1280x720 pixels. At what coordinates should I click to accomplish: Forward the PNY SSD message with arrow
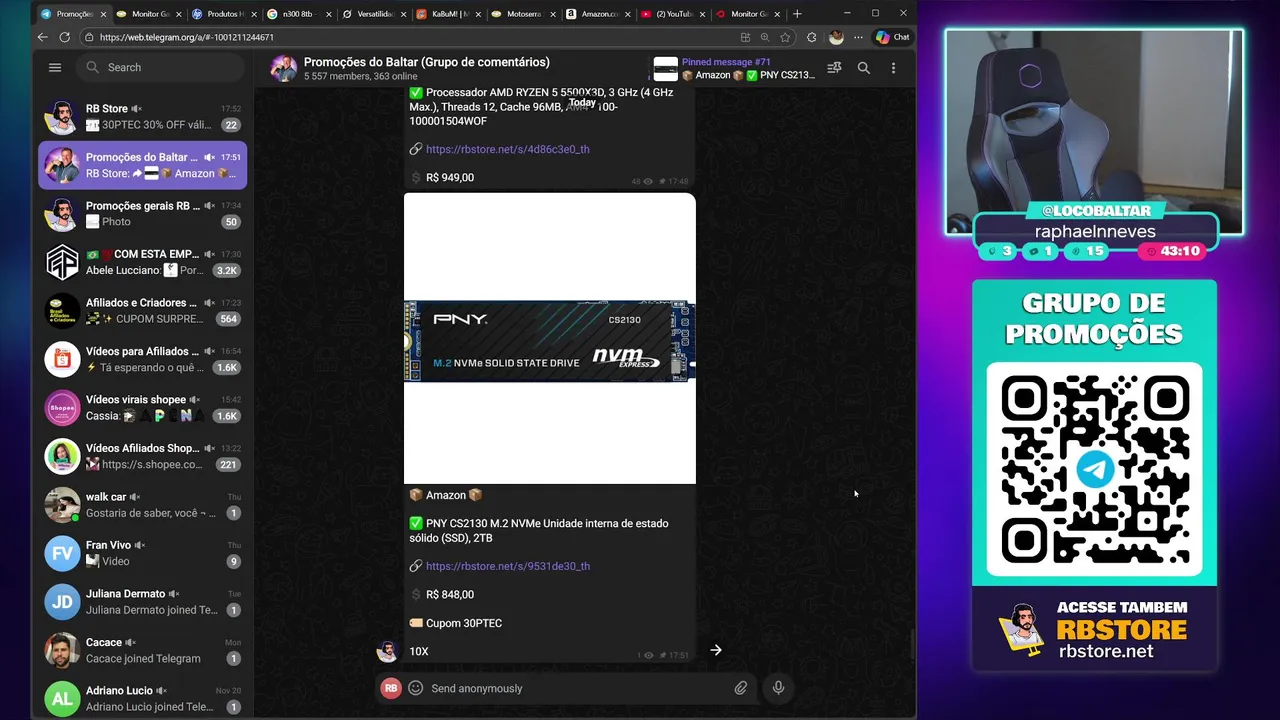click(x=716, y=650)
